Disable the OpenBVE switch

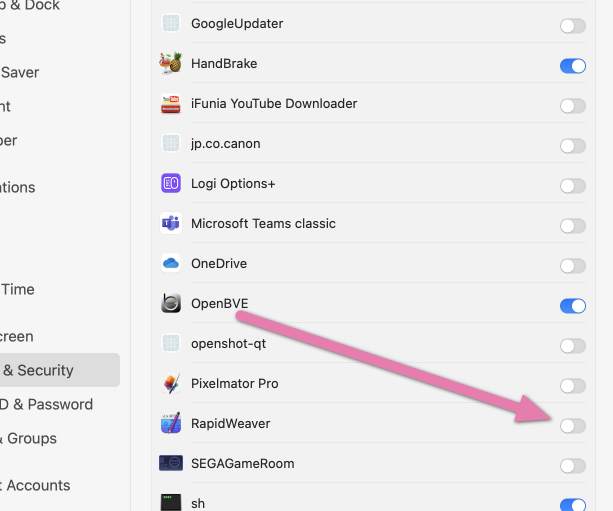[x=573, y=306]
